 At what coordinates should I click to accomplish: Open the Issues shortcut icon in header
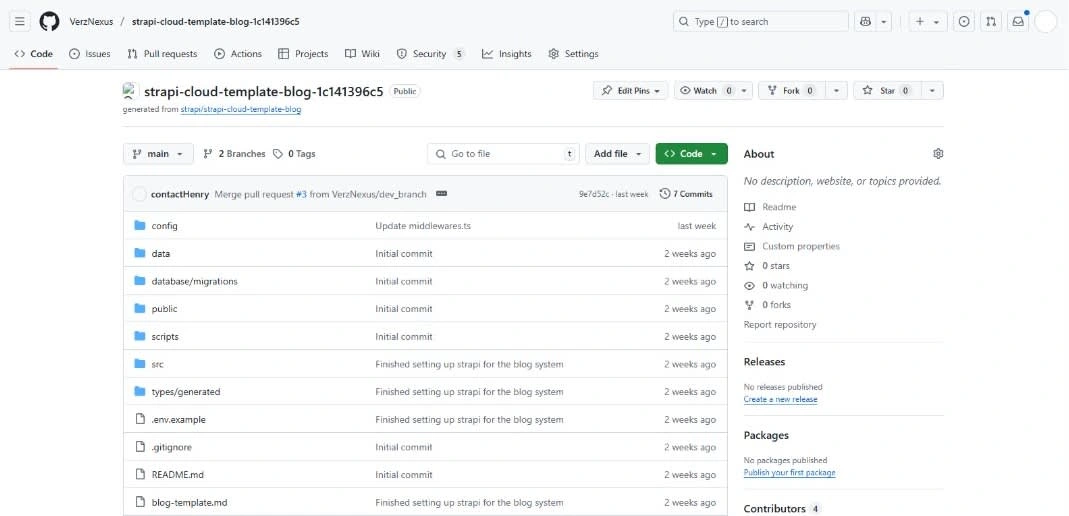coord(963,22)
